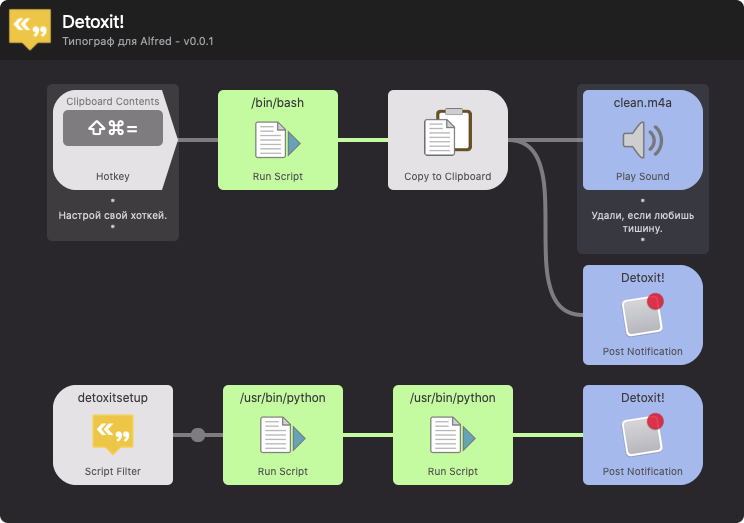Click the 'Типограф для Alfred - v0.0.1' subtitle
The image size is (744, 523).
click(x=138, y=41)
